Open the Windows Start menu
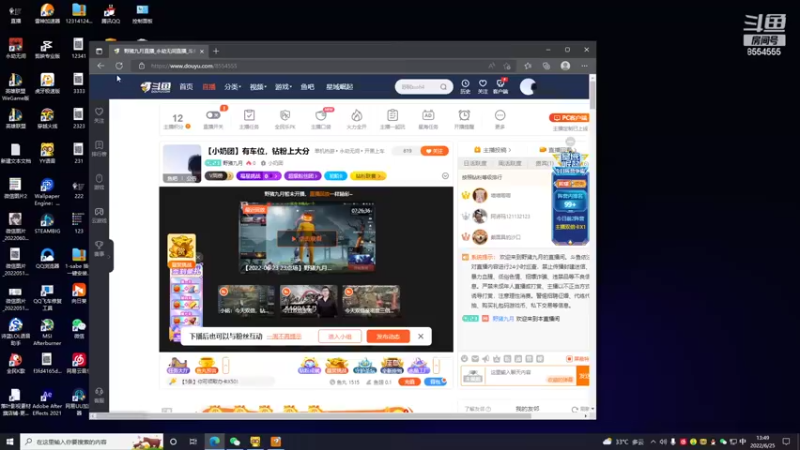 pyautogui.click(x=10, y=442)
